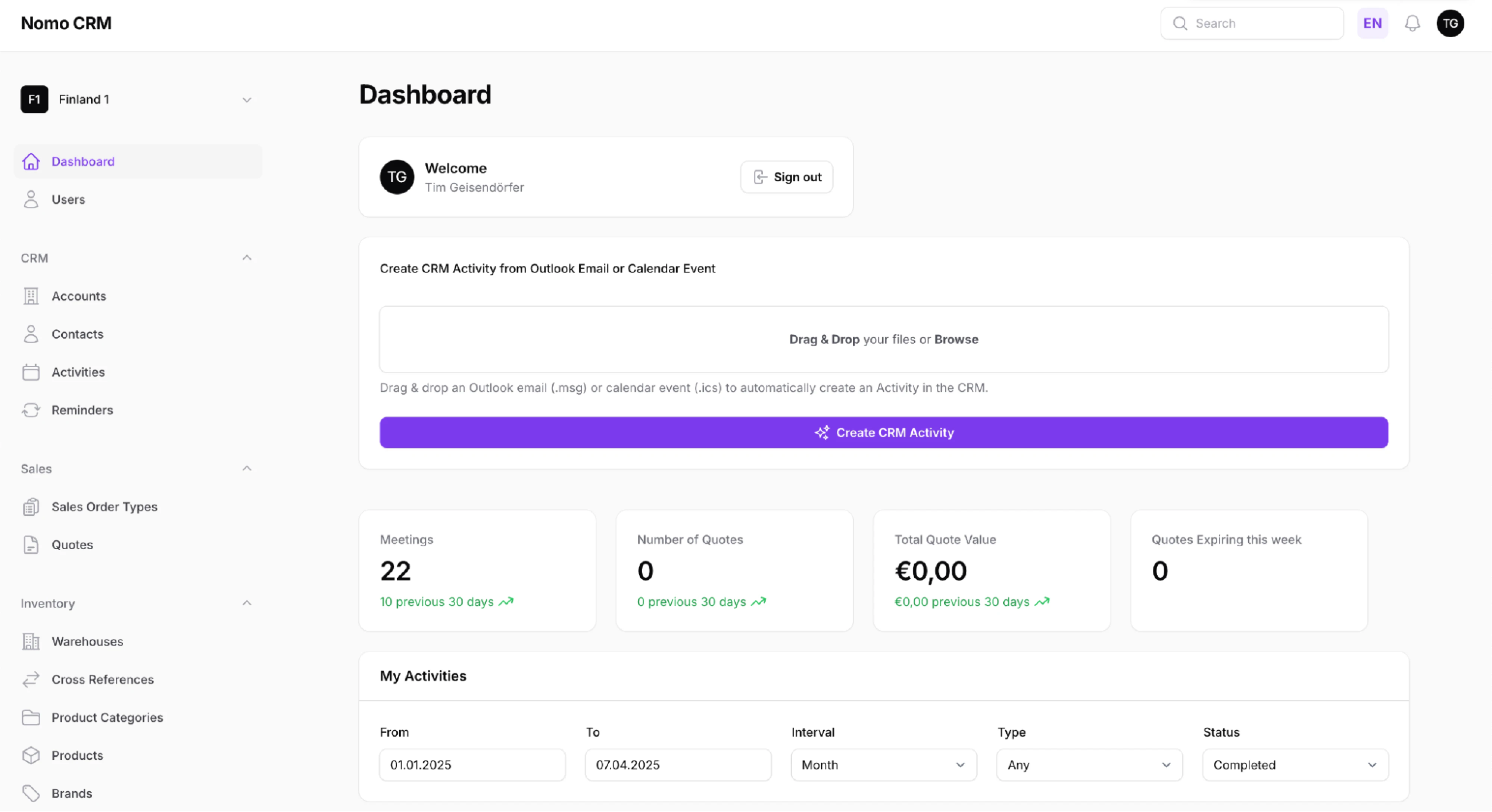Click the notification bell icon
This screenshot has width=1492, height=812.
(1412, 23)
